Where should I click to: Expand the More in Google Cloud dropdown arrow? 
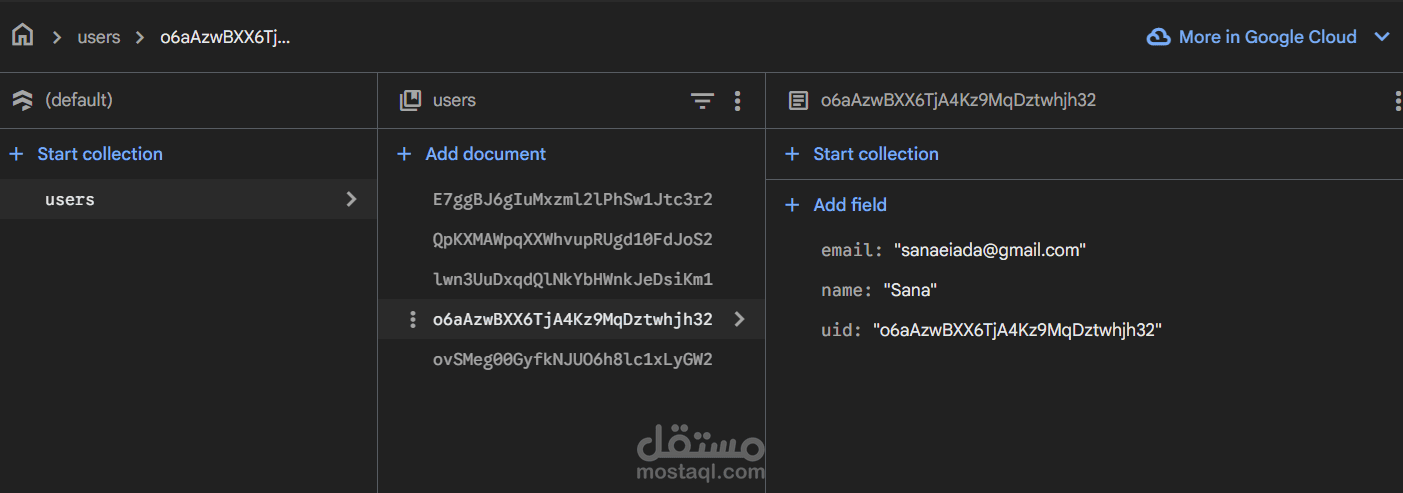tap(1382, 37)
